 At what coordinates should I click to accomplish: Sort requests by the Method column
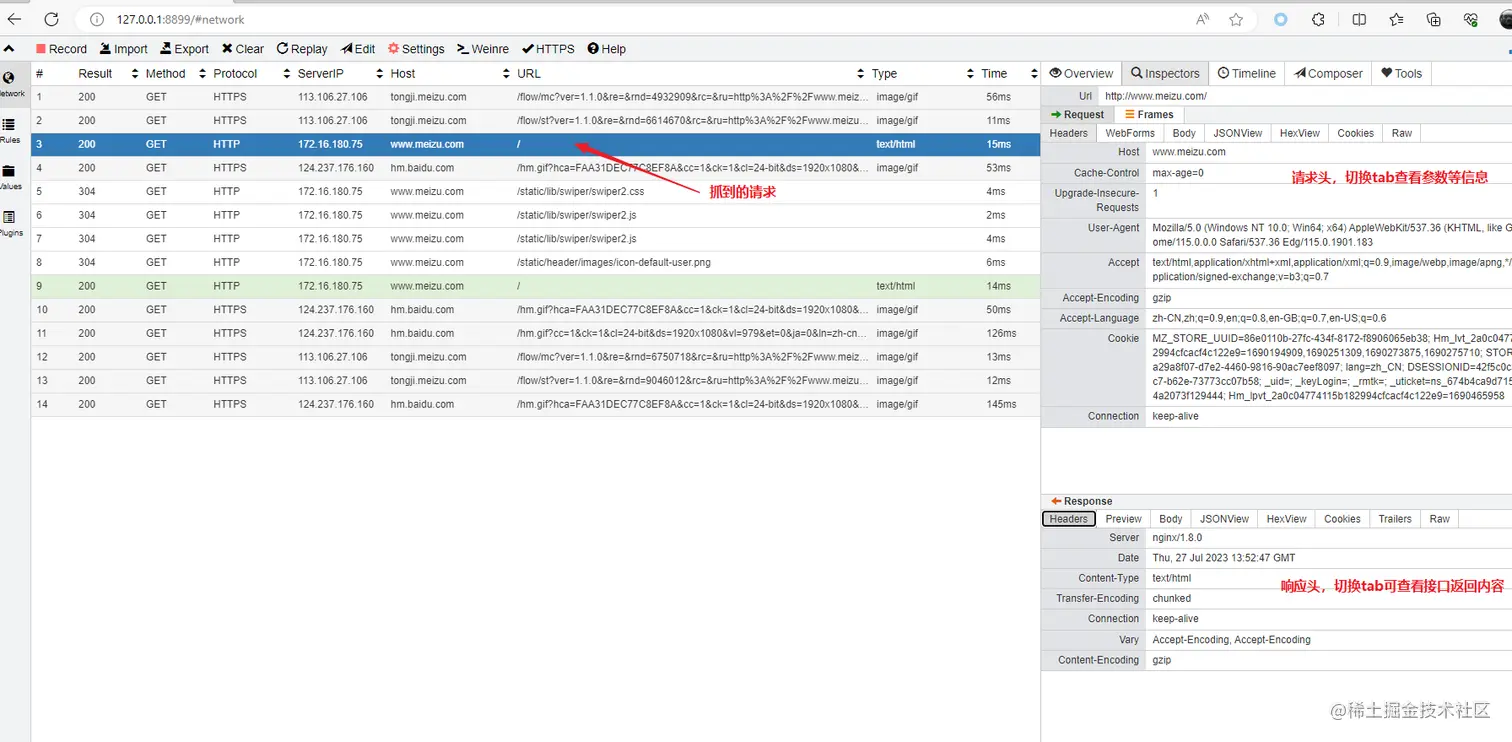click(x=175, y=74)
